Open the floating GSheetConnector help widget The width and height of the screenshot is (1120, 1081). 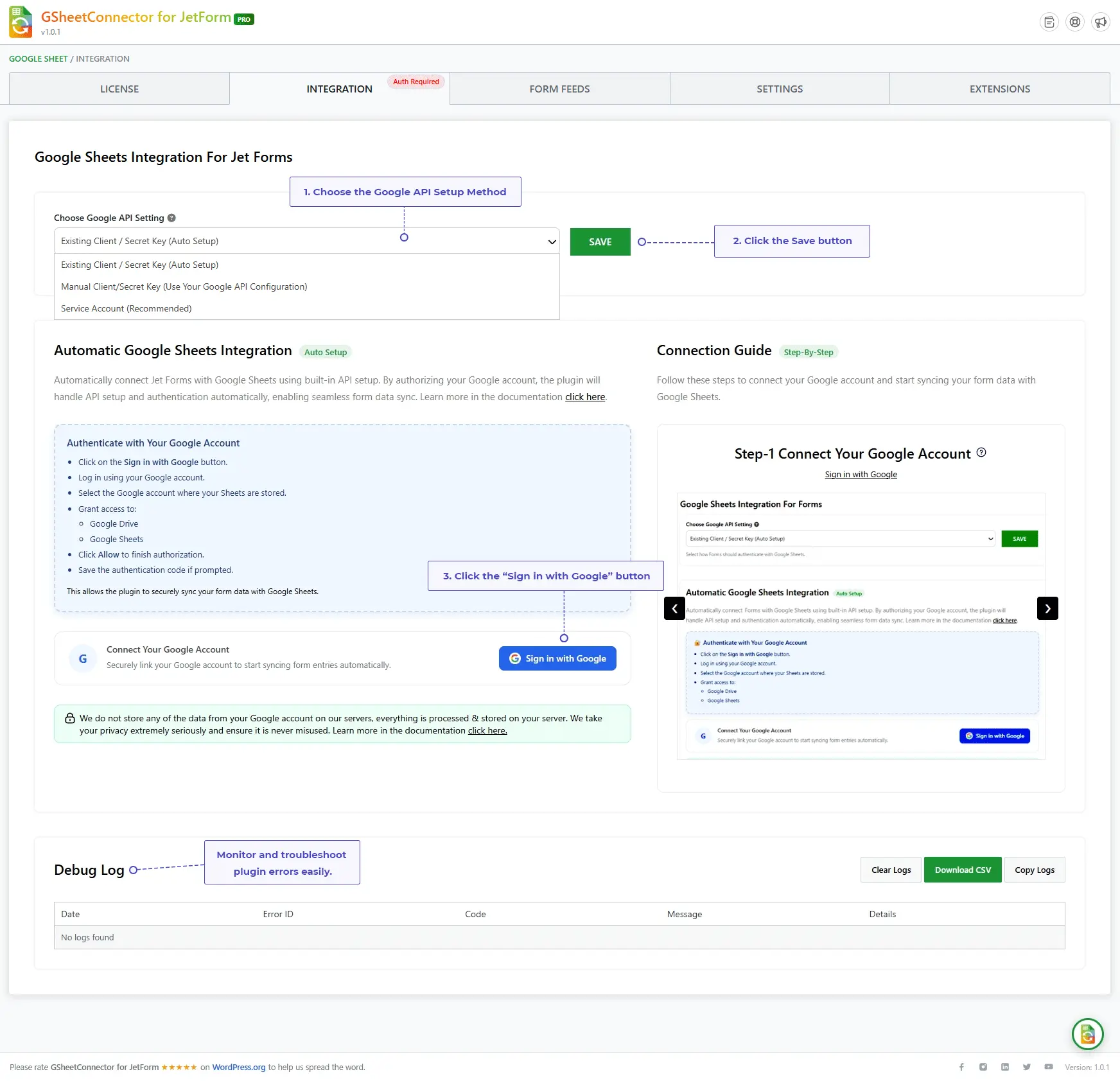tap(1087, 1034)
